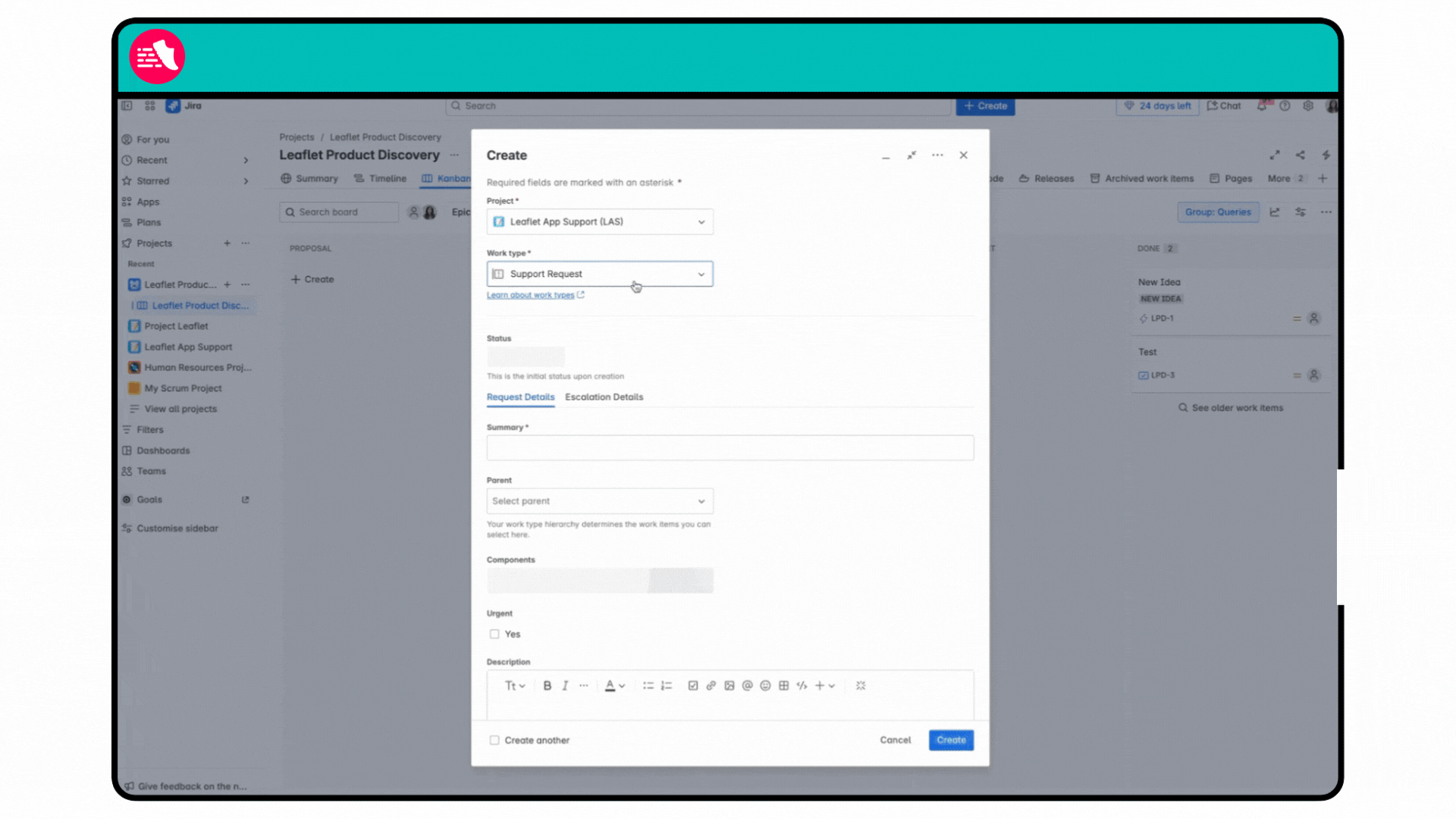Viewport: 1456px width, 819px height.
Task: Insert a table using the table icon
Action: coord(783,686)
